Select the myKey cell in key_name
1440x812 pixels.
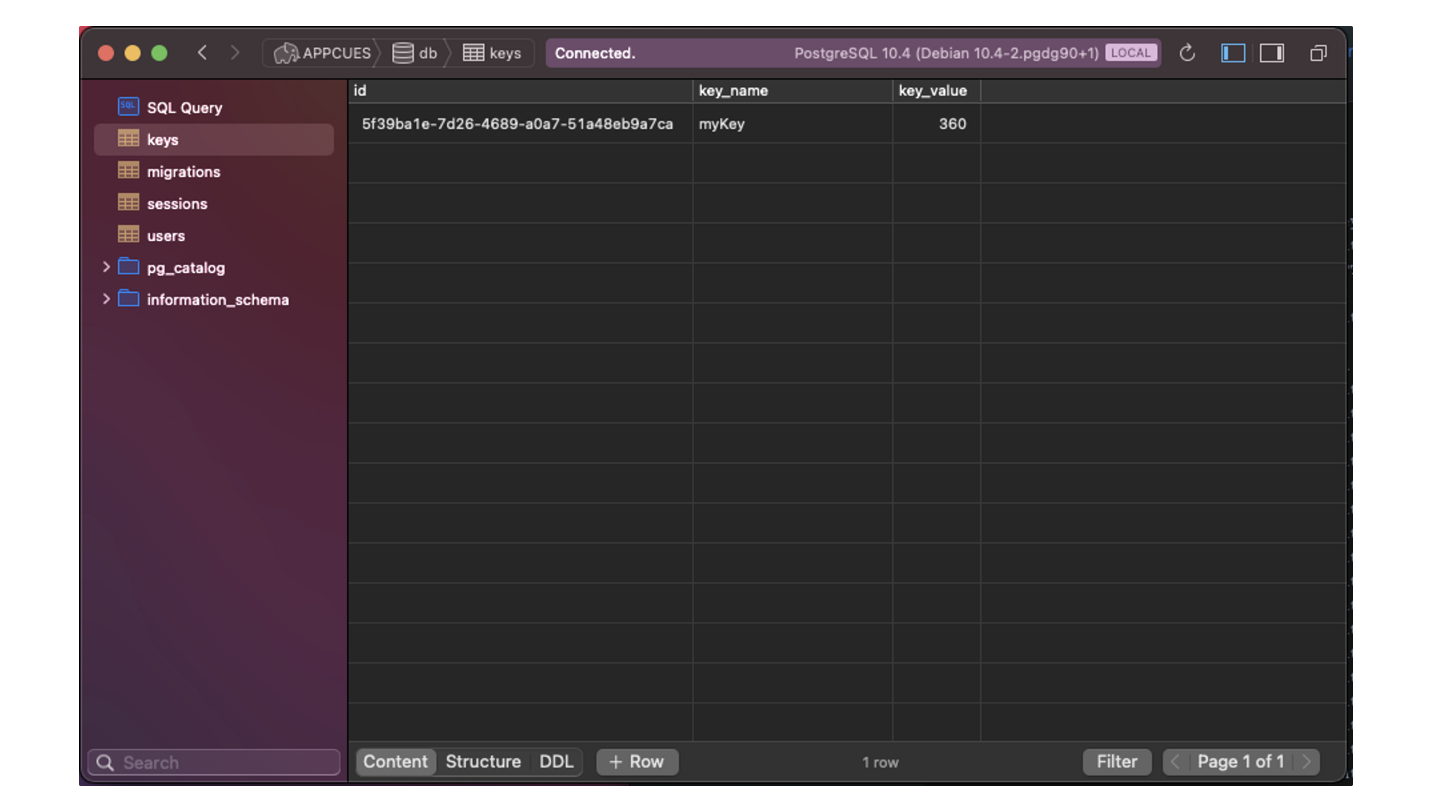click(722, 124)
